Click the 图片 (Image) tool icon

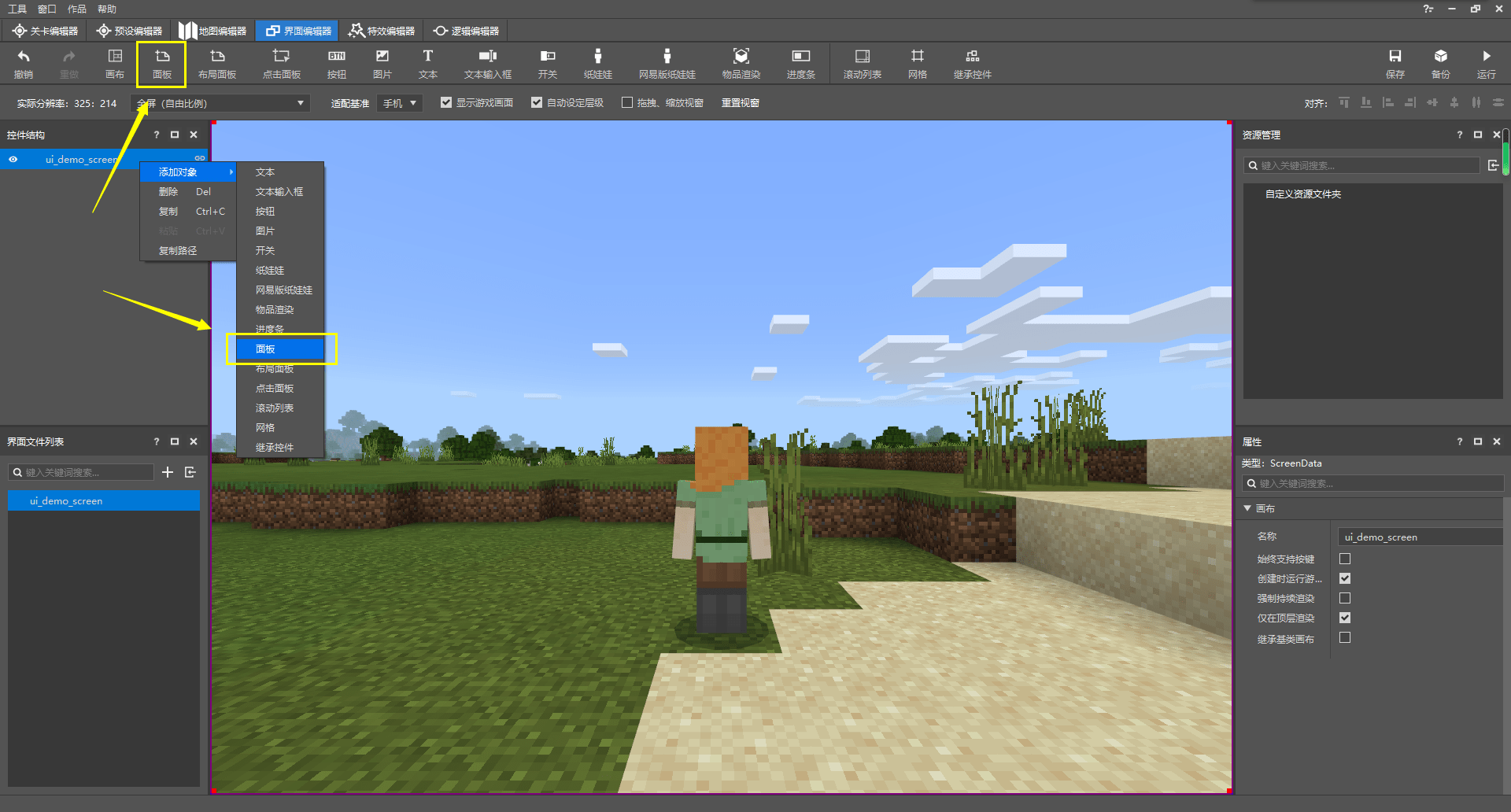point(382,64)
